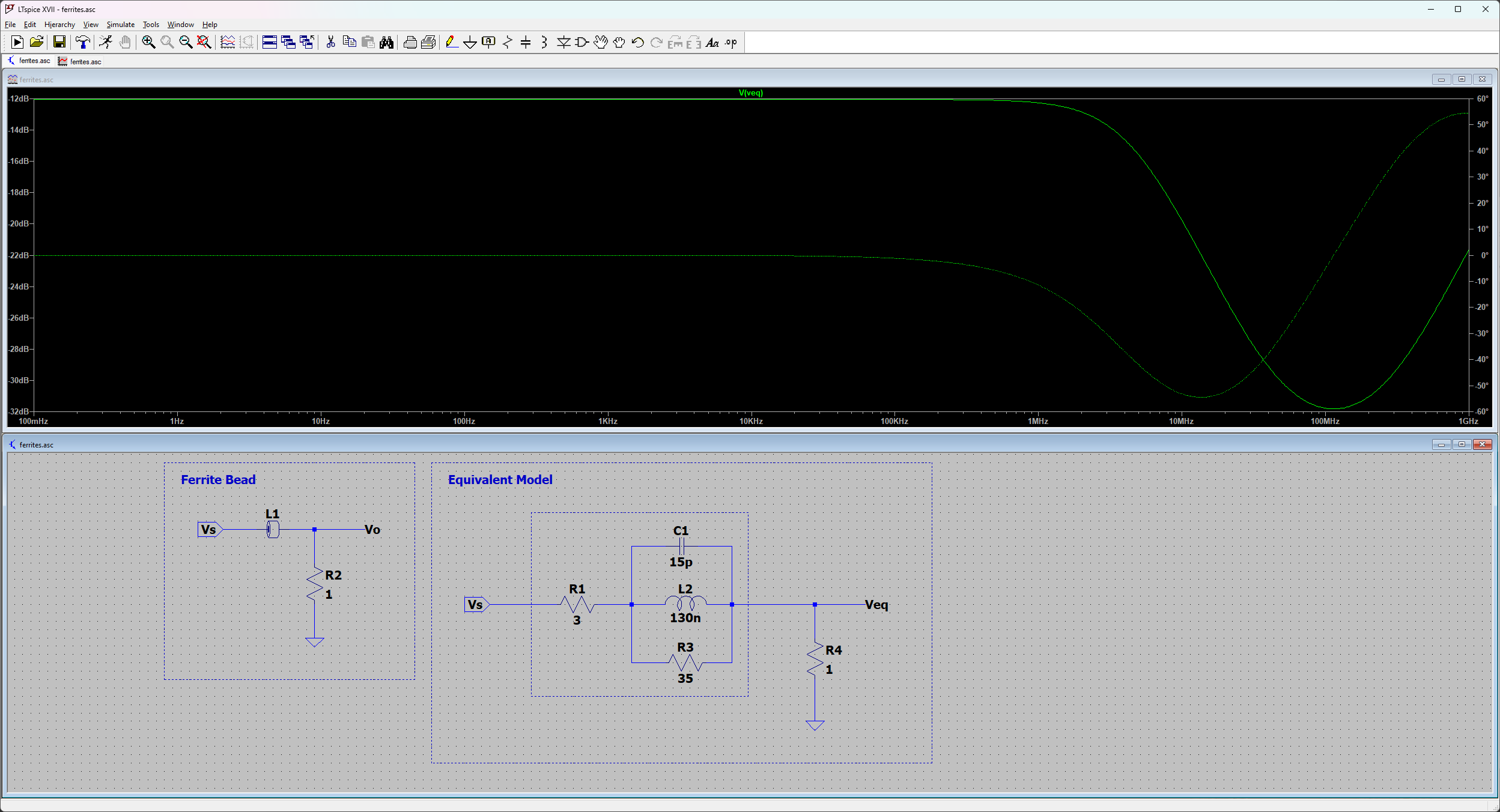Open the Edit menu
This screenshot has height=812, width=1500.
[x=30, y=25]
